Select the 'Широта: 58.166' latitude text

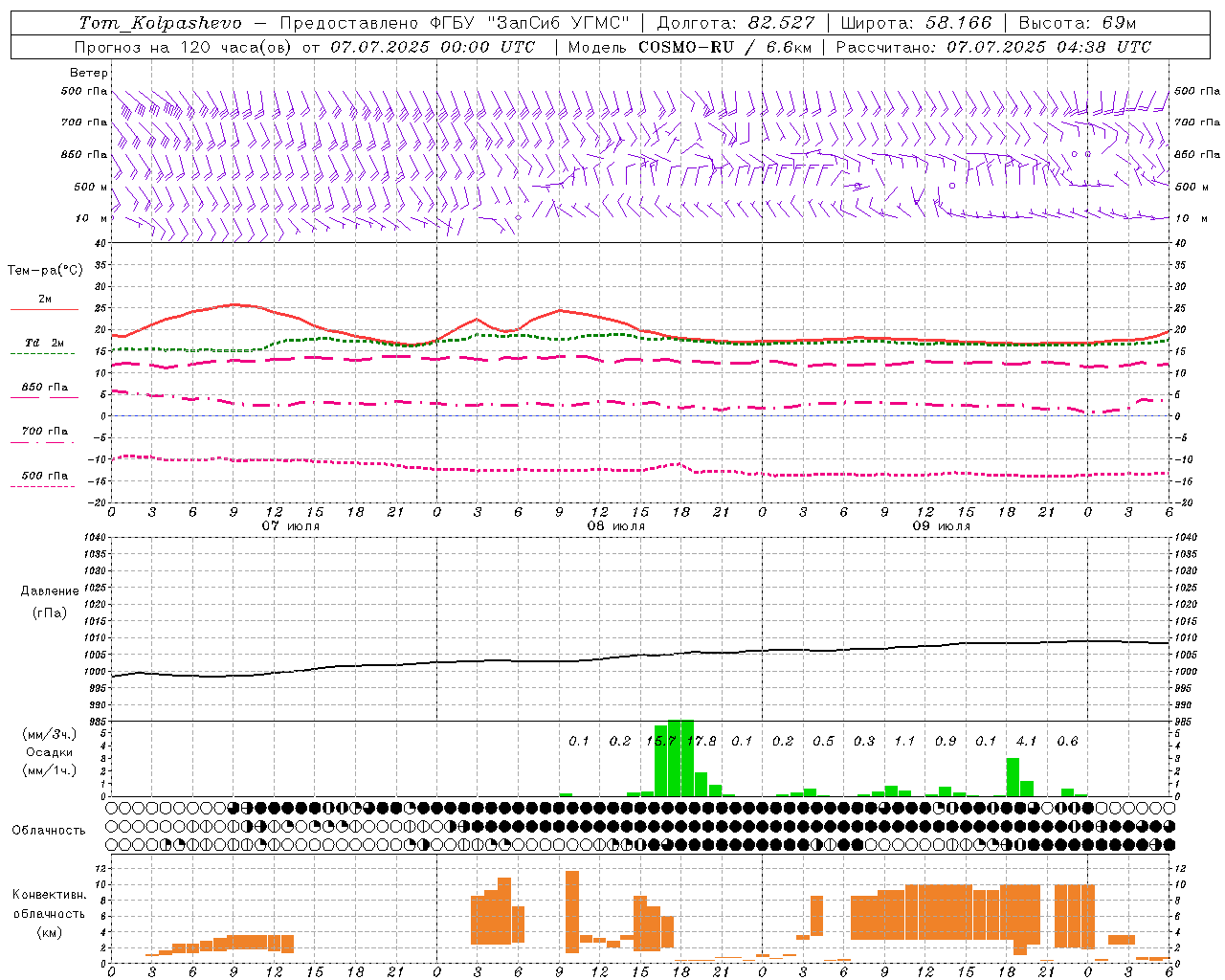tap(917, 23)
